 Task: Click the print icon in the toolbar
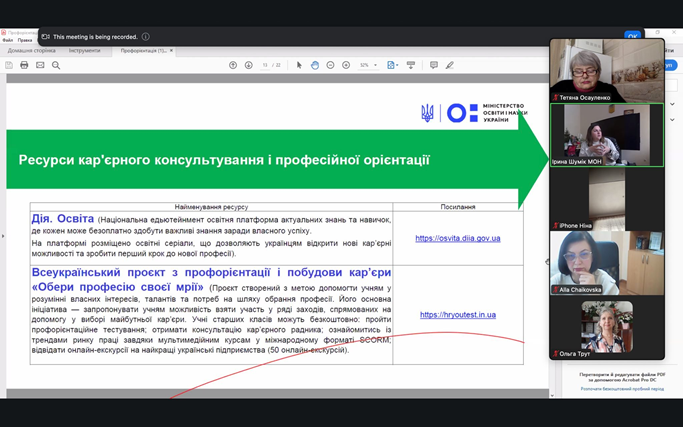[x=24, y=65]
